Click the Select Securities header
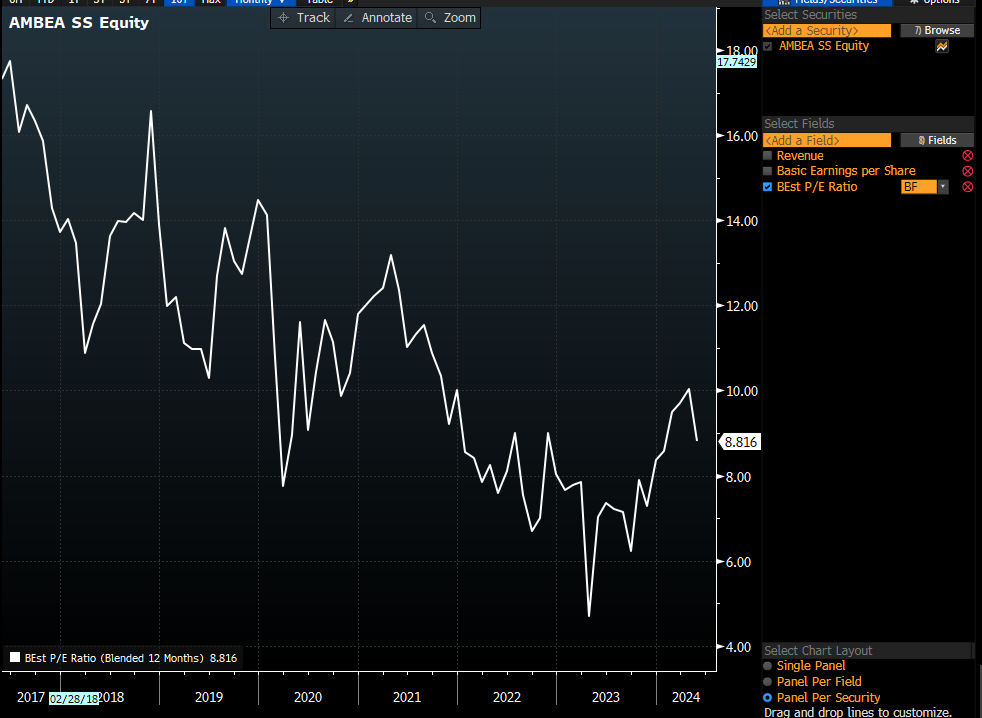982x718 pixels. point(810,15)
